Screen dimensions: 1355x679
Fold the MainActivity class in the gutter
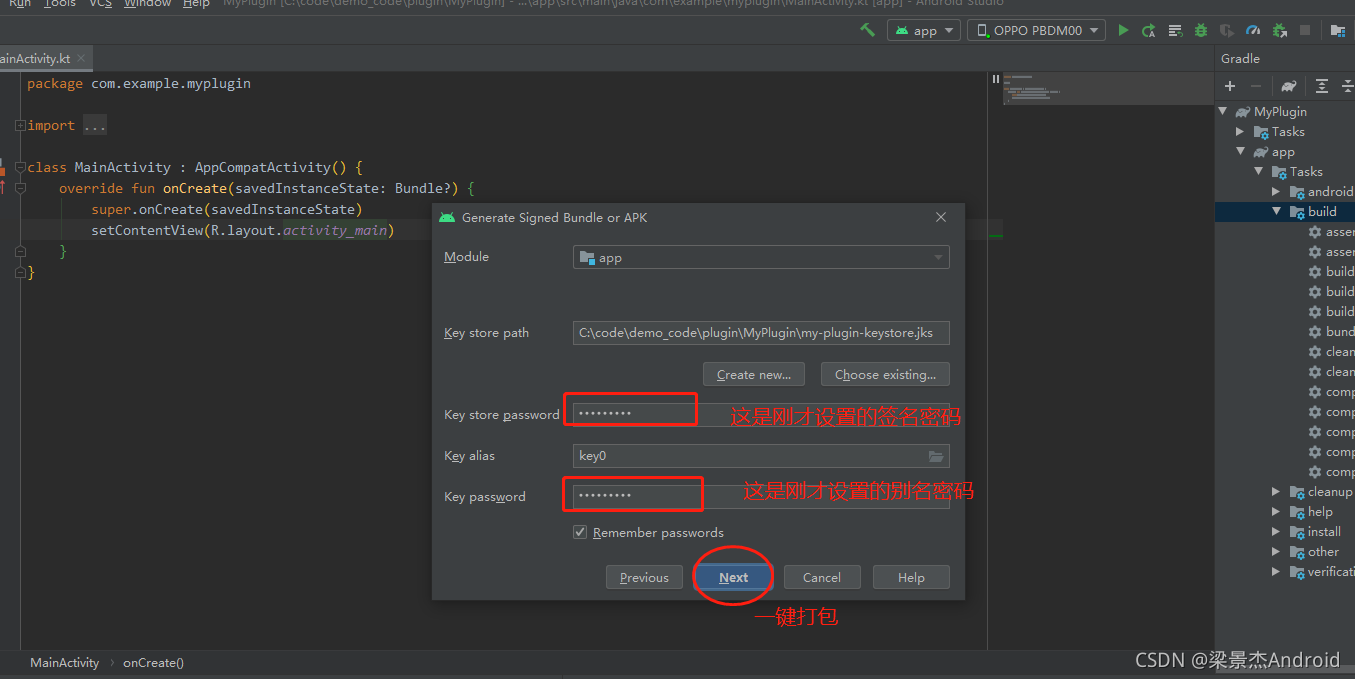pyautogui.click(x=20, y=168)
